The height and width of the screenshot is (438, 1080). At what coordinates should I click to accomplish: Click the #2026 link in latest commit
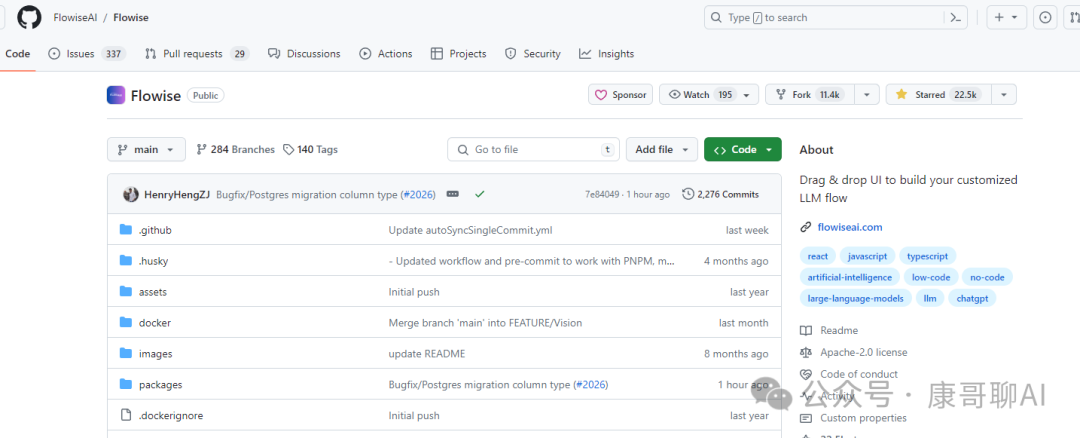tap(419, 195)
